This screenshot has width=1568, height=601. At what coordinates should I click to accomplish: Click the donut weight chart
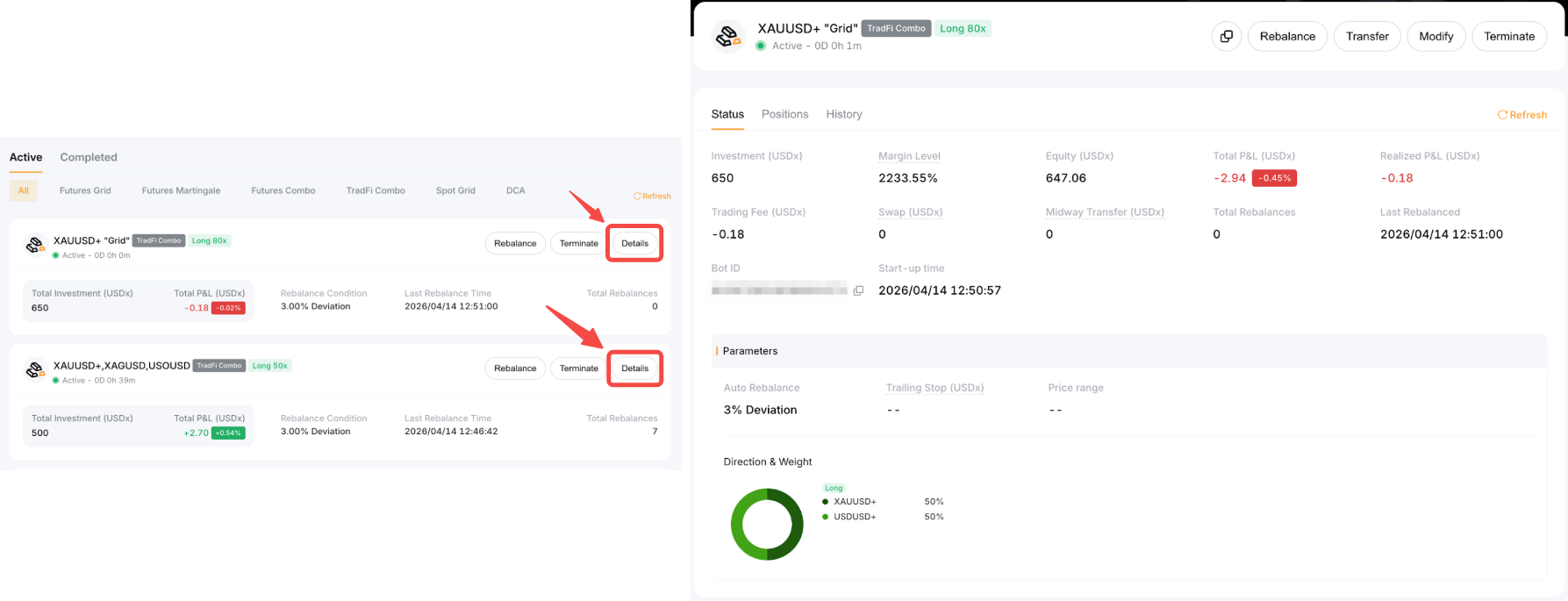click(x=767, y=524)
